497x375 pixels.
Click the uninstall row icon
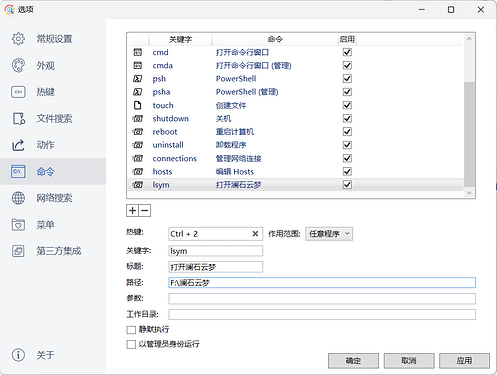click(x=137, y=145)
